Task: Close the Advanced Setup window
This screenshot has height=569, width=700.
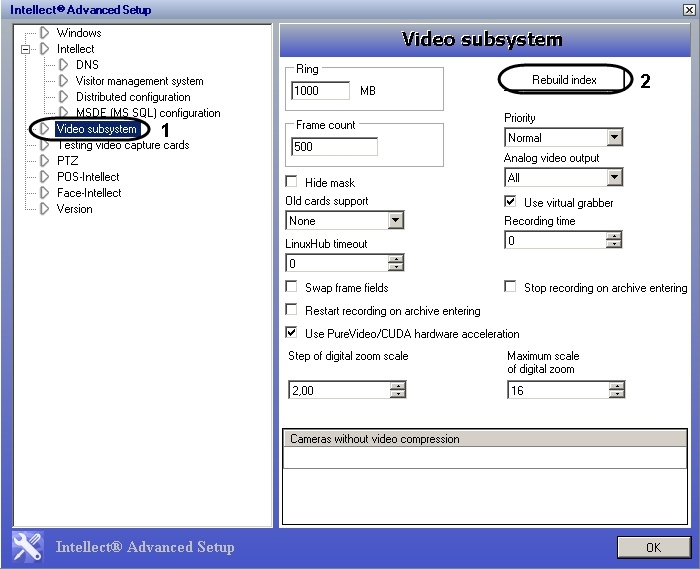Action: coord(689,9)
